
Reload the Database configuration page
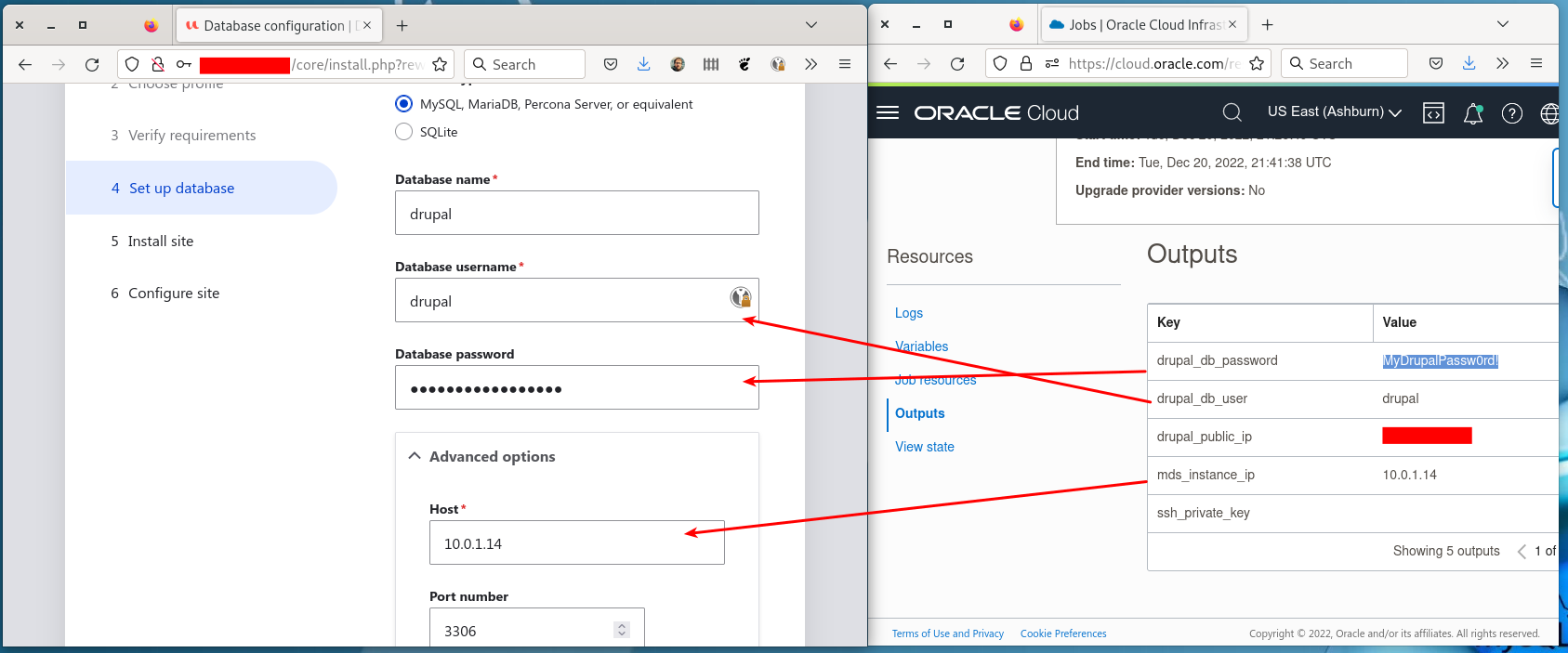coord(92,64)
